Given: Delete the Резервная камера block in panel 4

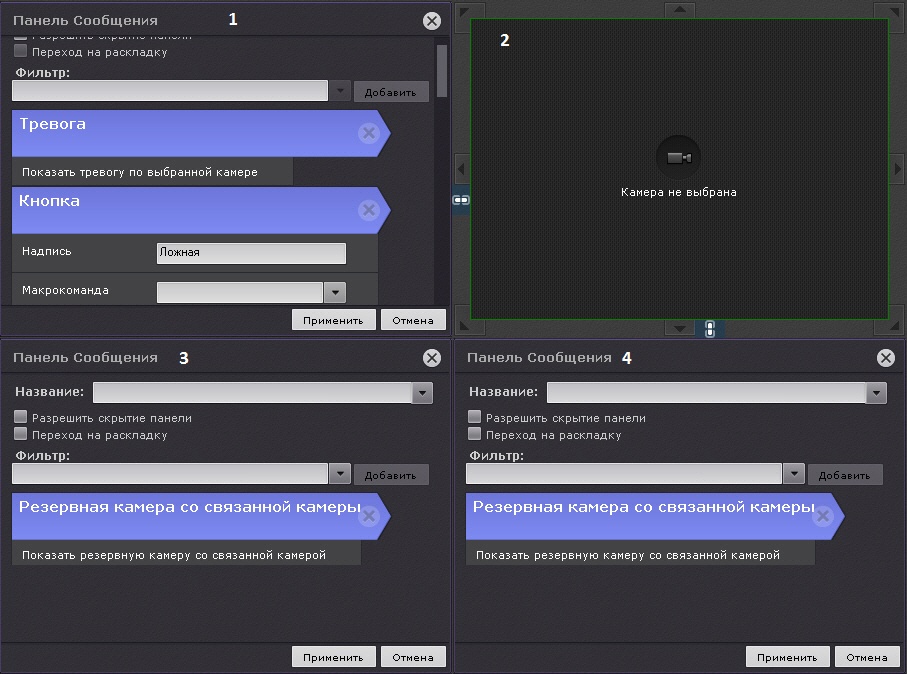Looking at the screenshot, I should 822,516.
